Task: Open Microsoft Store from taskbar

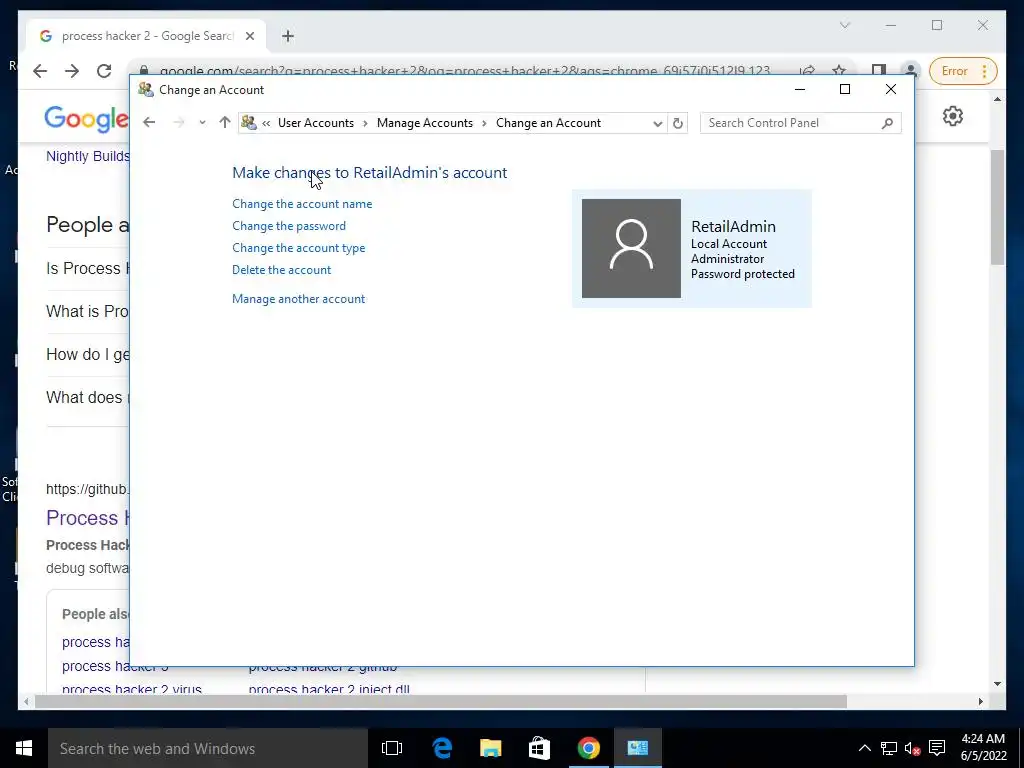Action: tap(539, 748)
